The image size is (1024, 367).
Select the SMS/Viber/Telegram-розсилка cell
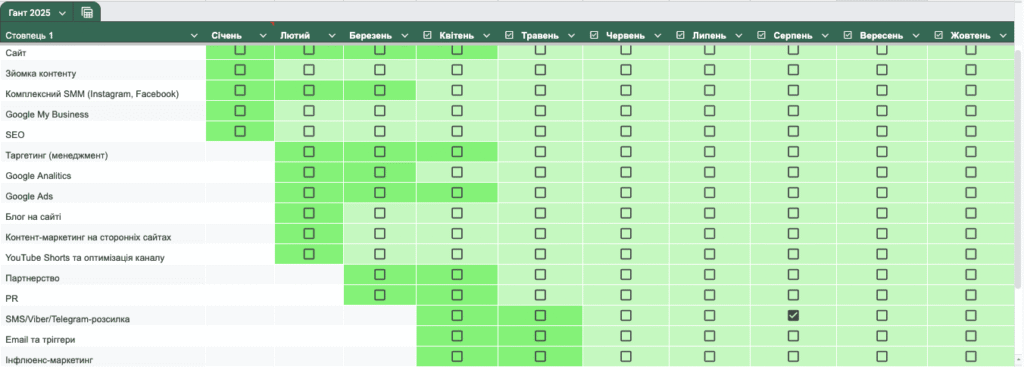[x=103, y=316]
